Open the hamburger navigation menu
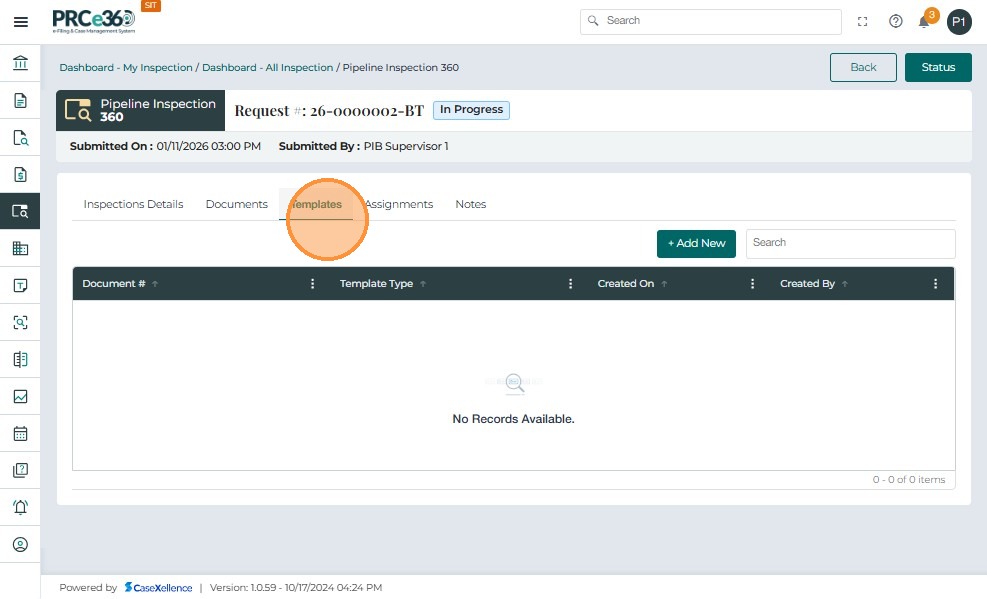The width and height of the screenshot is (987, 599). pos(21,22)
